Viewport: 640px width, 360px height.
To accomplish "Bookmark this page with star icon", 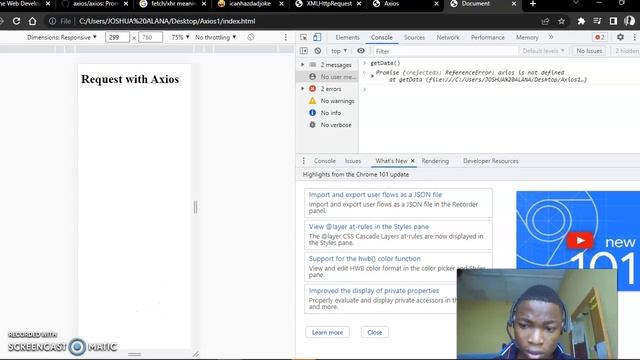I will click(x=561, y=21).
